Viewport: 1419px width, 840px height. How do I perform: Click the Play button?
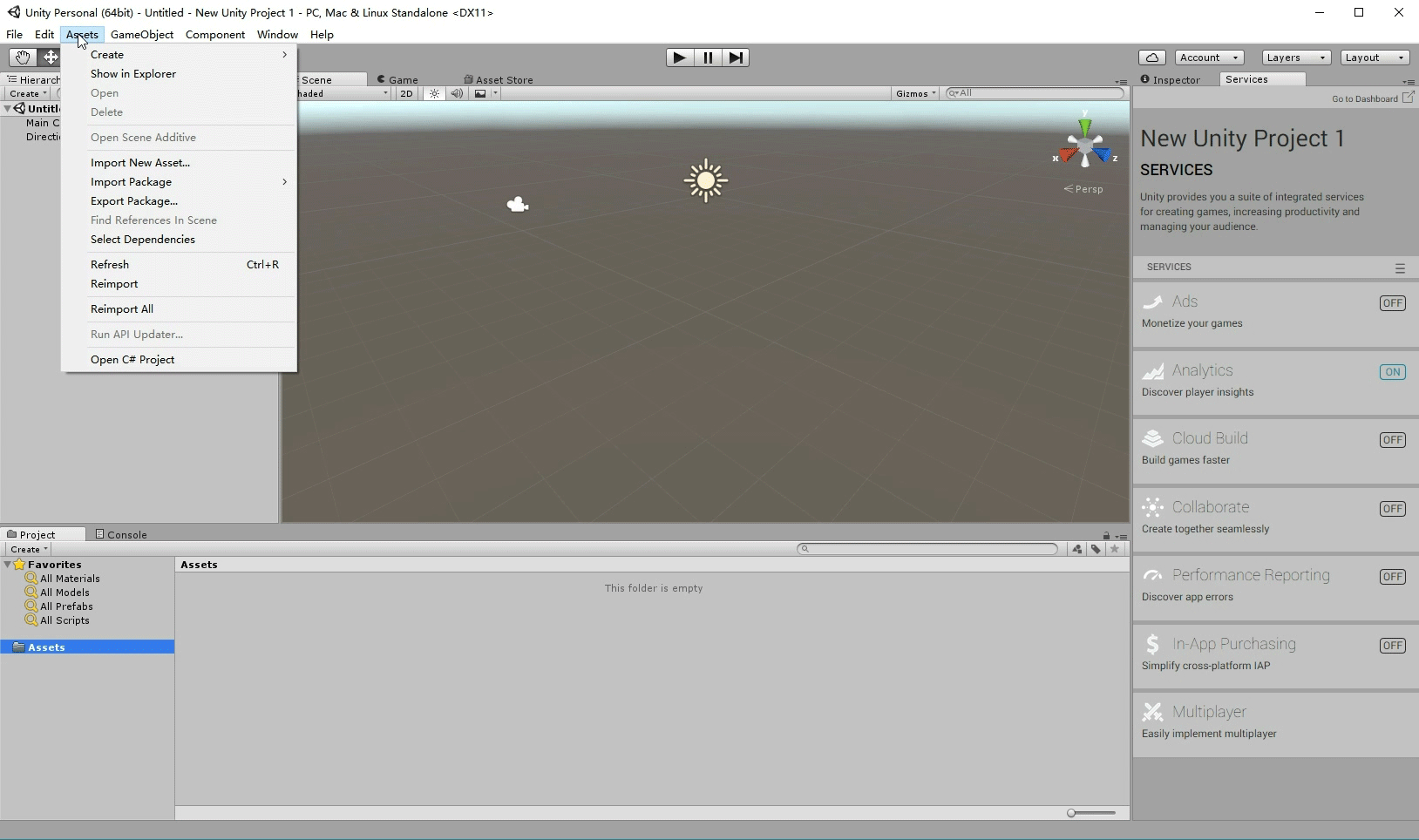click(x=679, y=58)
